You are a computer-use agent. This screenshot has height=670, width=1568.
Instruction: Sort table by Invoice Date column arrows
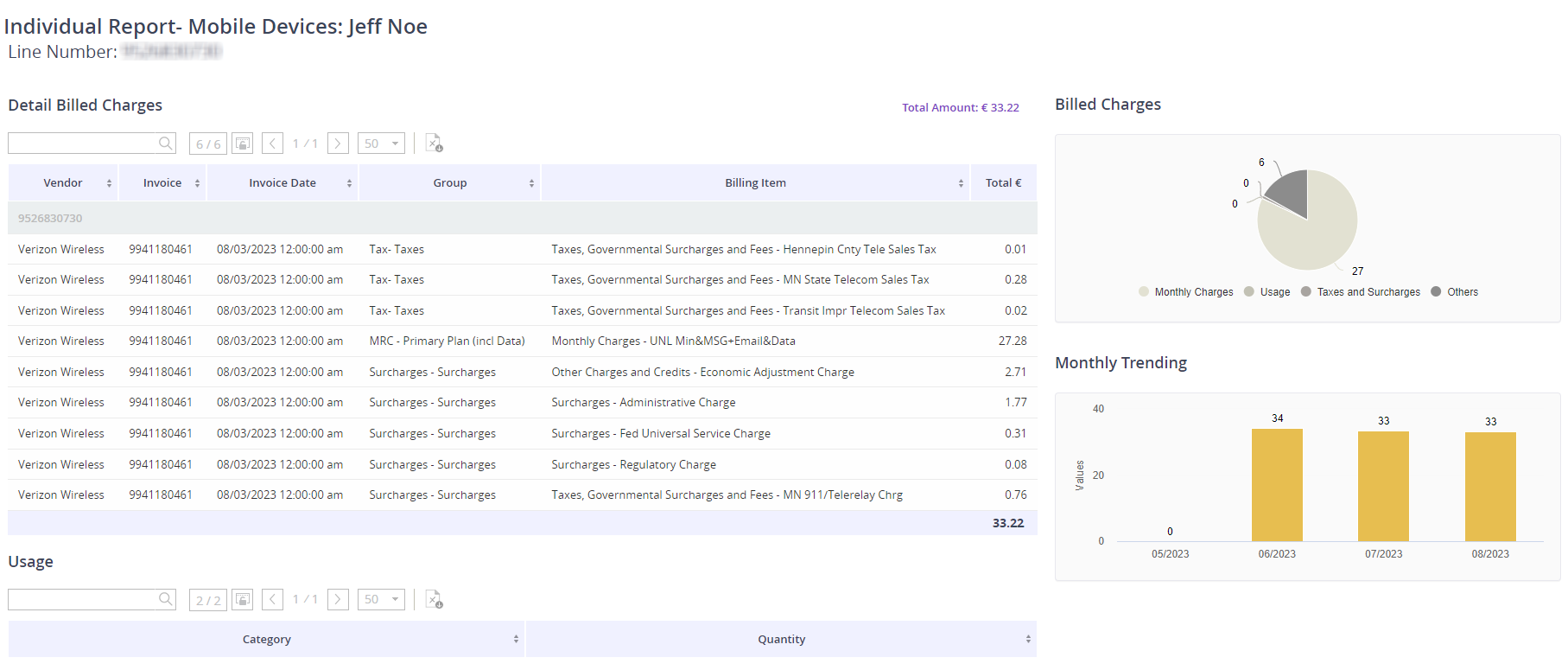(x=349, y=183)
